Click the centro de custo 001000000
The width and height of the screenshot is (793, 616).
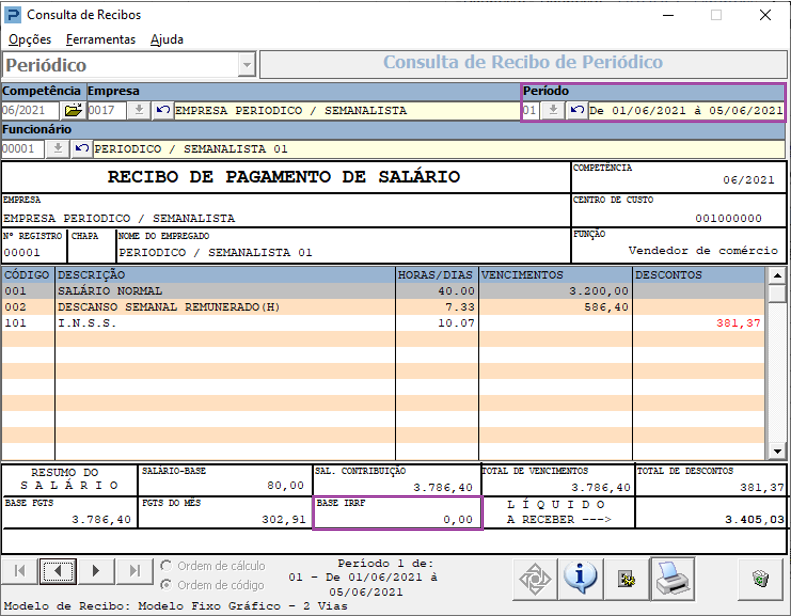coord(728,218)
